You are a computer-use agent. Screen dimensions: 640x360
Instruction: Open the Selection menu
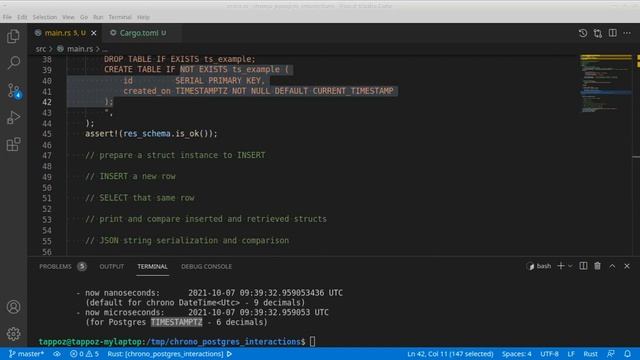45,17
